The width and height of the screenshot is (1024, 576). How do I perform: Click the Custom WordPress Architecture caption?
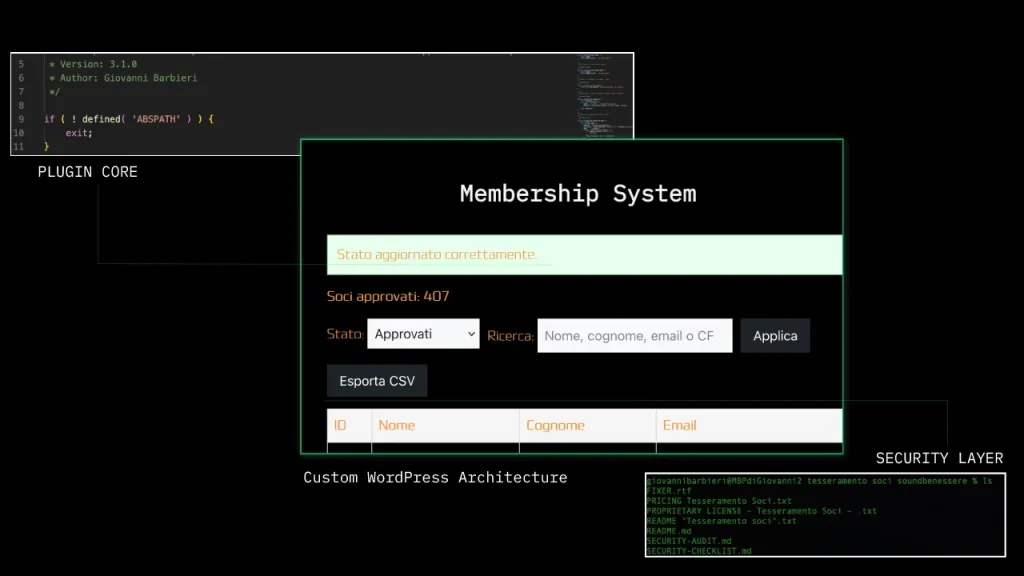click(435, 477)
